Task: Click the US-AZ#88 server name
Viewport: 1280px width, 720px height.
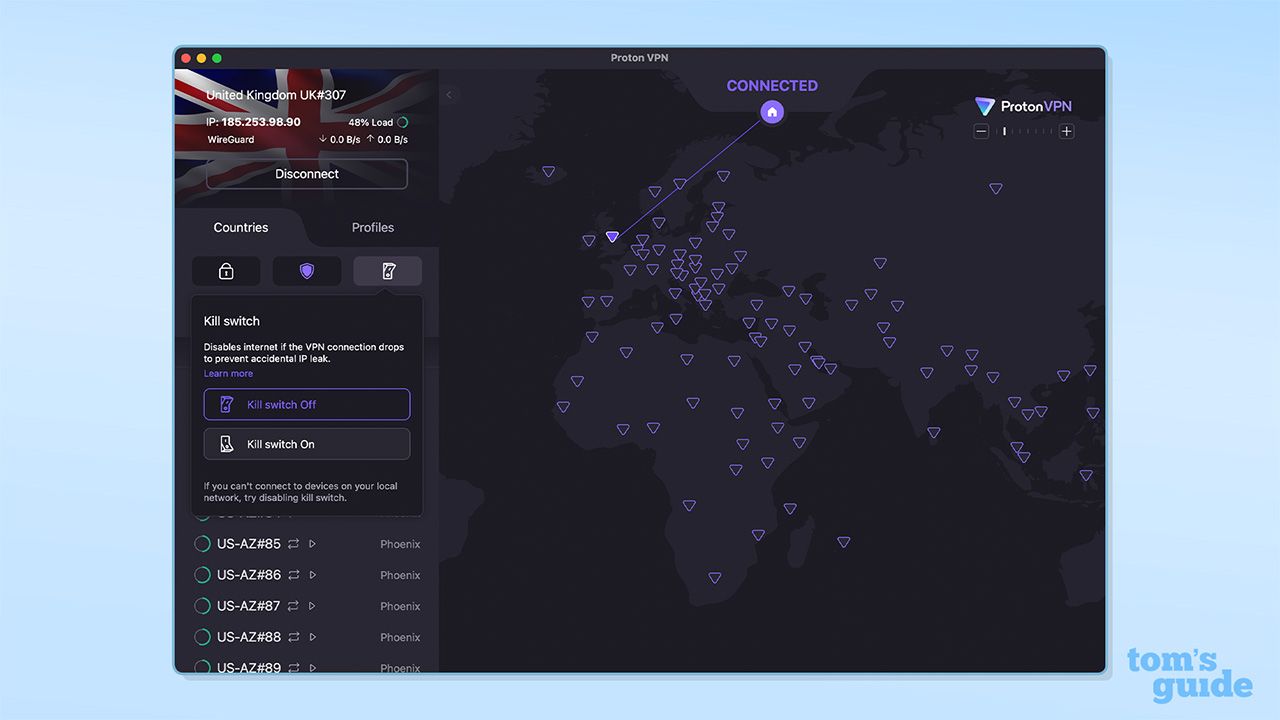Action: [249, 637]
